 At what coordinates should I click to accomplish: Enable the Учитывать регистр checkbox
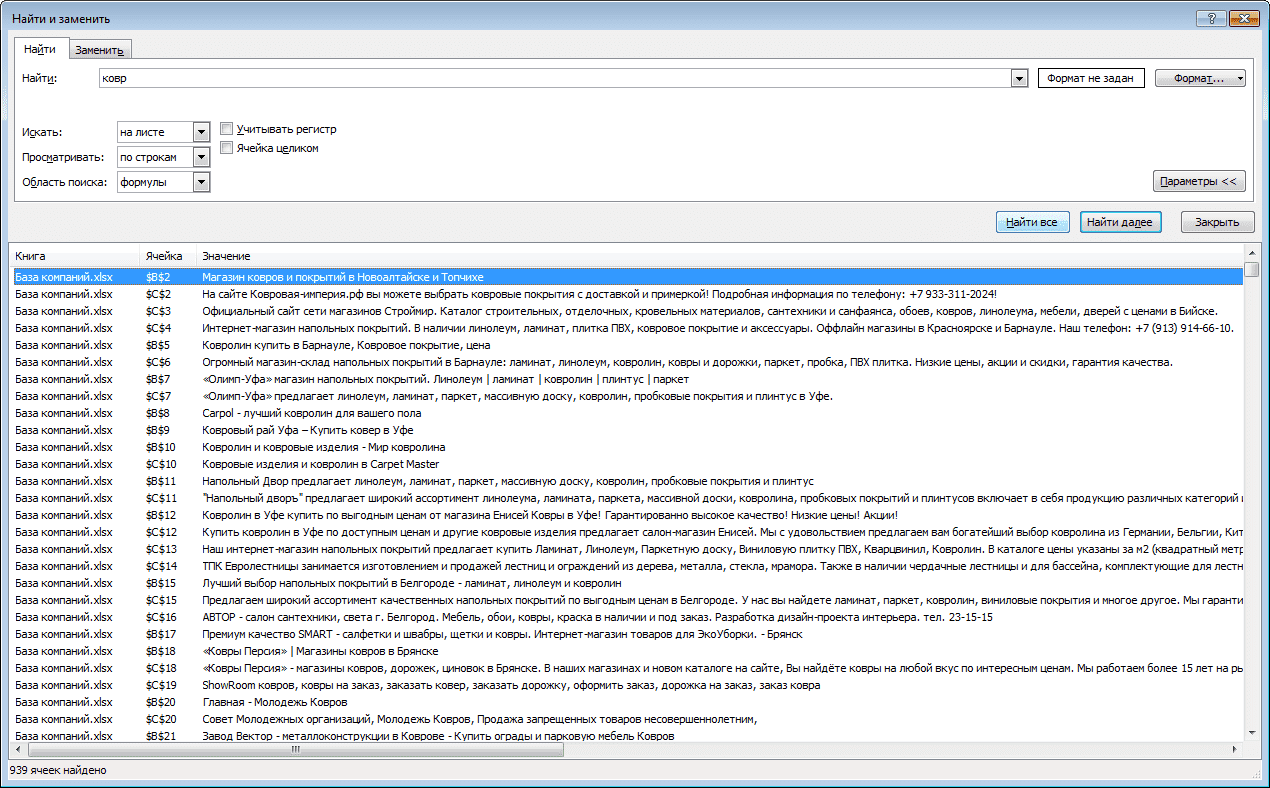[227, 129]
